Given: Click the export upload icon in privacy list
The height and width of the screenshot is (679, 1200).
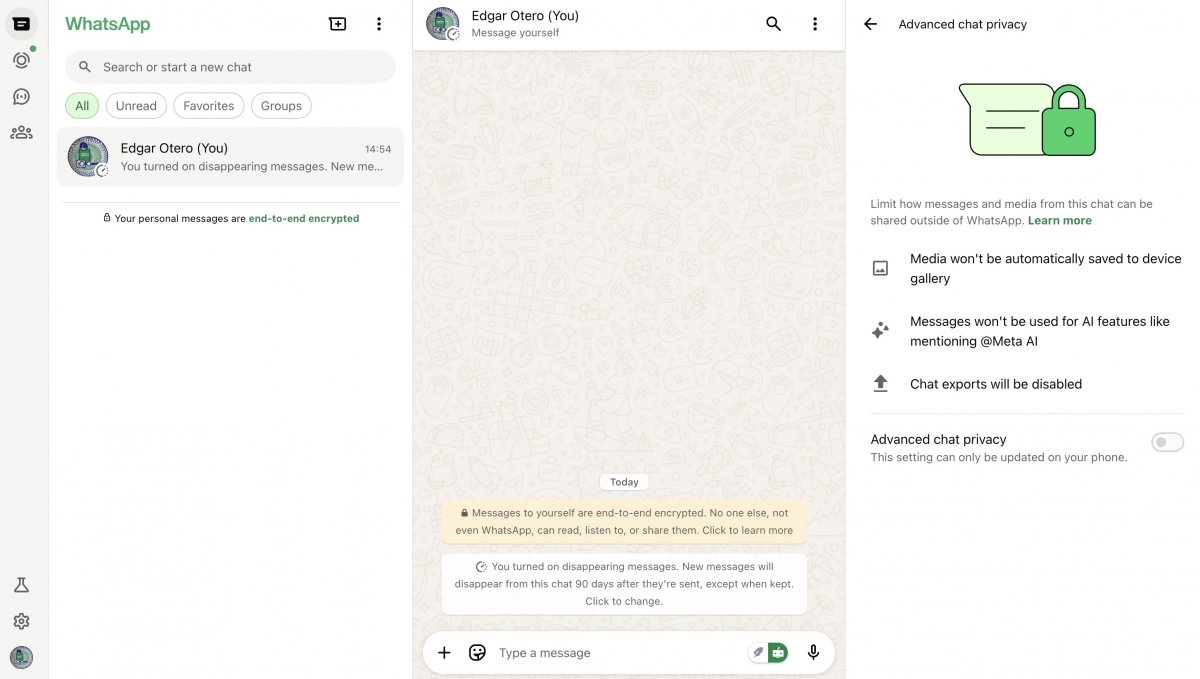Looking at the screenshot, I should (880, 384).
